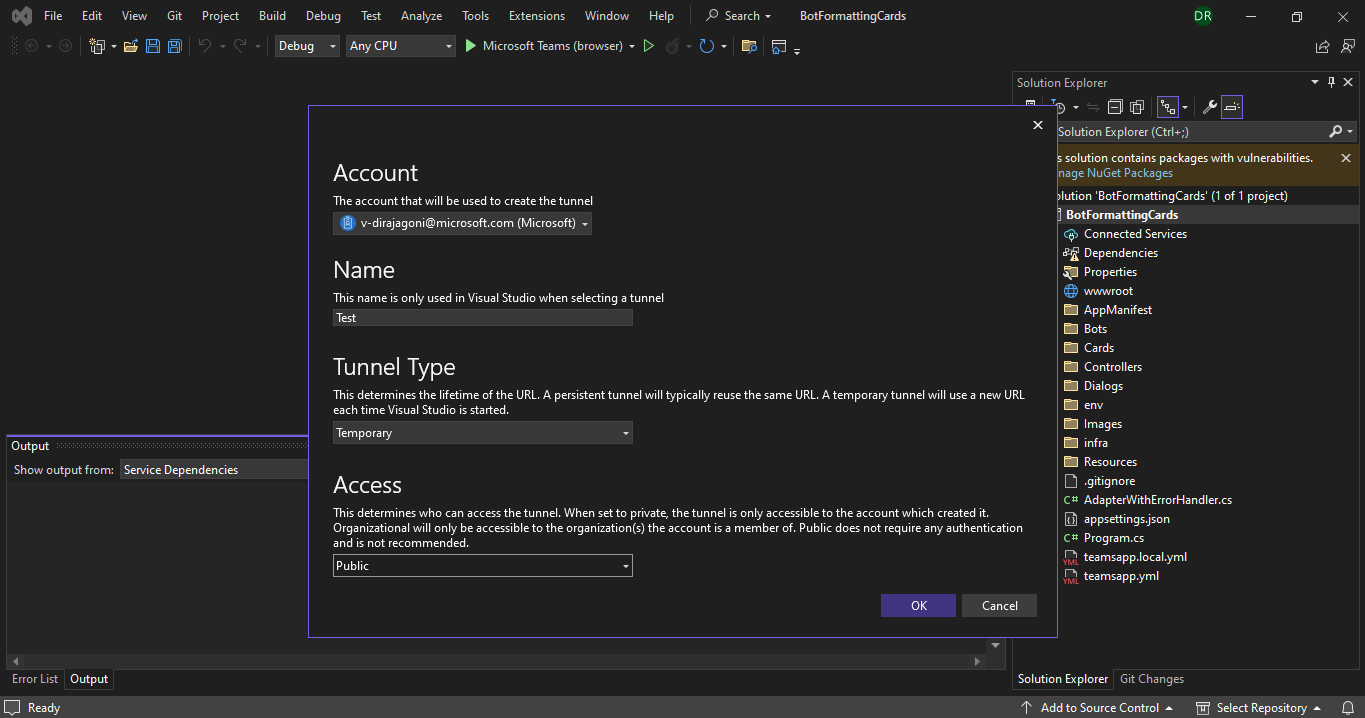Select the Dependencies node in Solution Explorer
Screen dimensions: 1365x718
tap(1120, 253)
